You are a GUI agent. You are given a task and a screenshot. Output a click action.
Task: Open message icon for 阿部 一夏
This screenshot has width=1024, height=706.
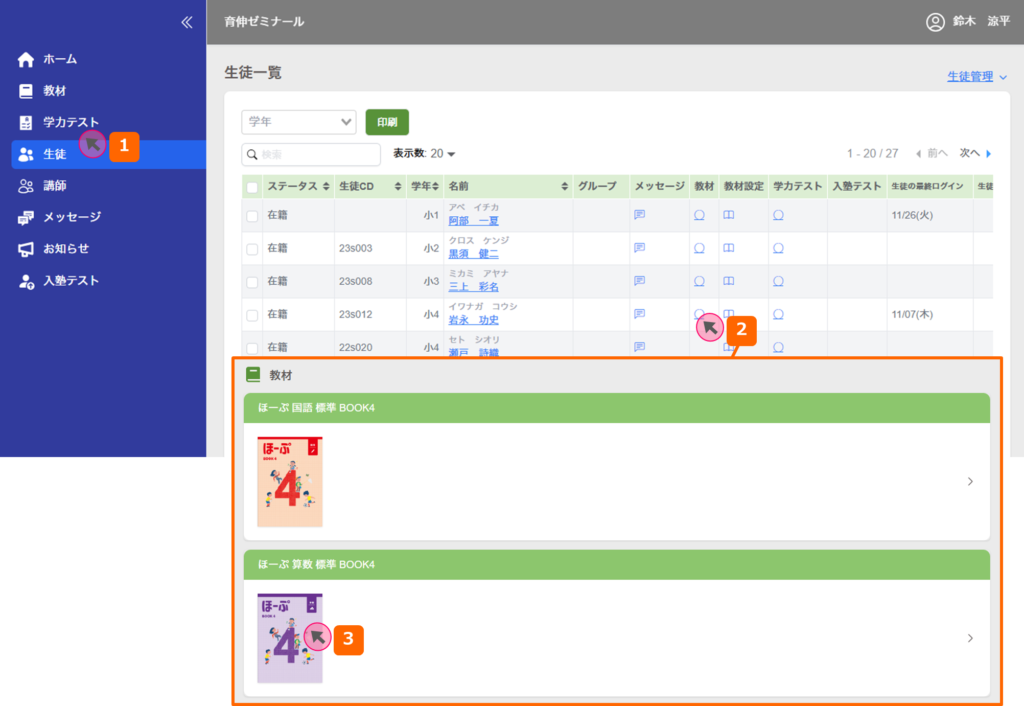pyautogui.click(x=639, y=214)
